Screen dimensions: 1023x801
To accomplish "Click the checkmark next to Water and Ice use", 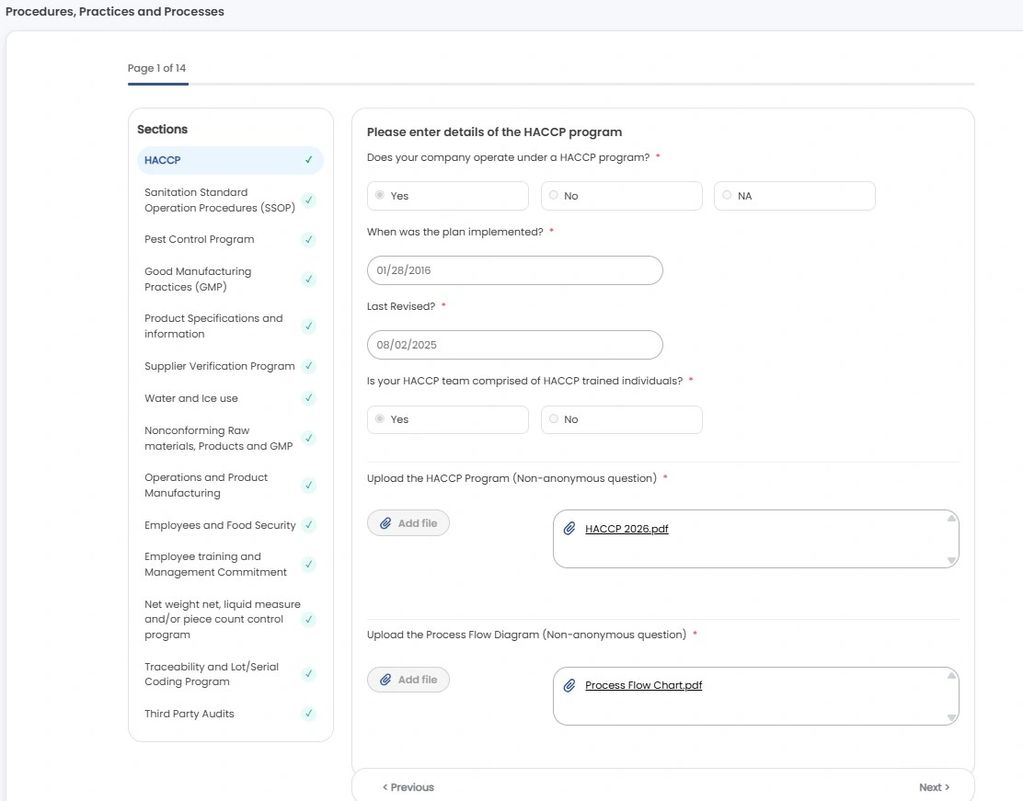I will 308,398.
